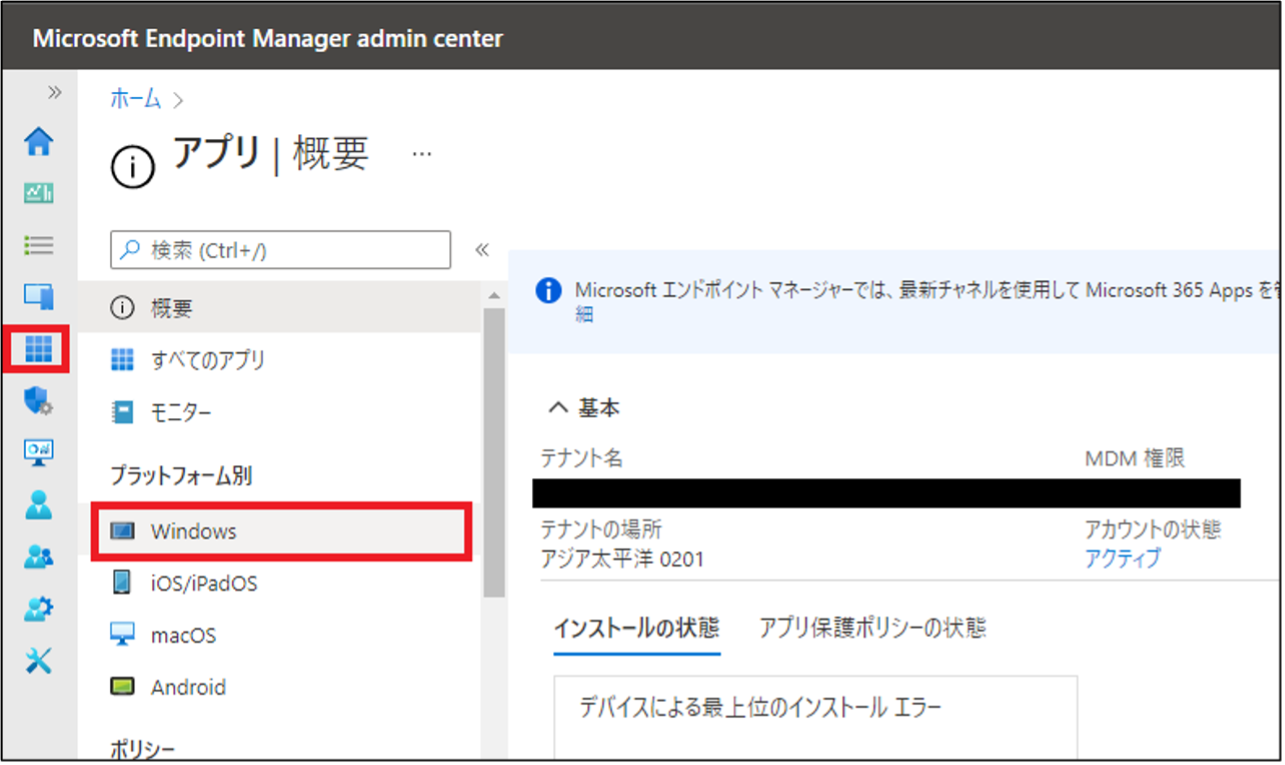Click the info icon in the banner
The width and height of the screenshot is (1285, 765).
(x=548, y=291)
